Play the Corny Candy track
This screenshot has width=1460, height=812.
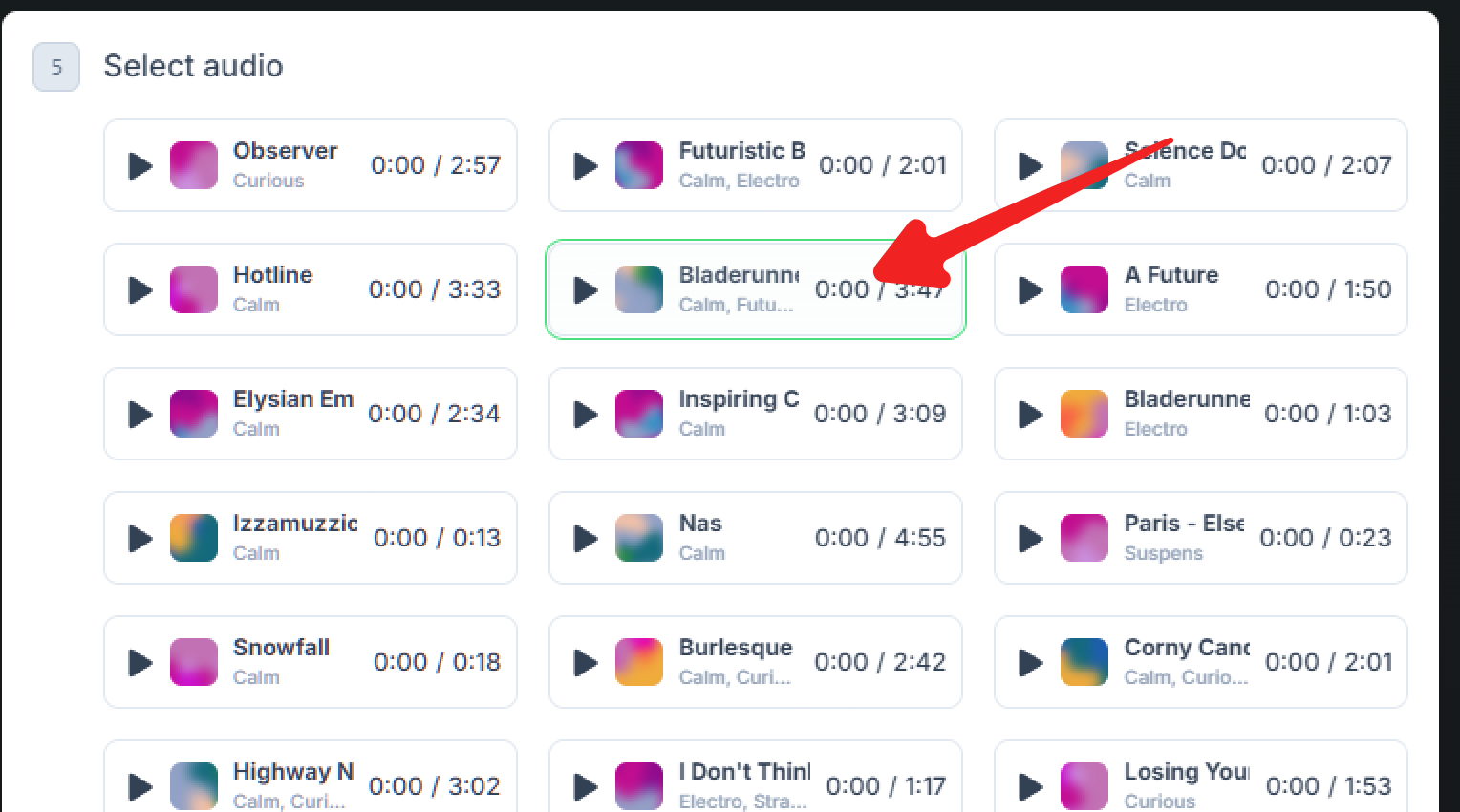(x=1031, y=663)
